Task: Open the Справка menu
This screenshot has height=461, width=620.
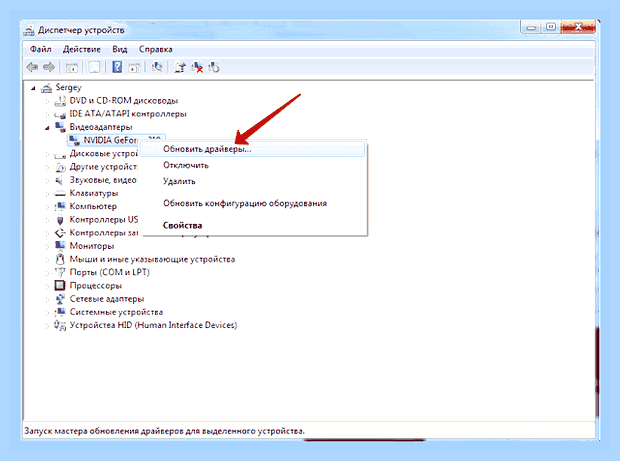Action: click(x=155, y=49)
